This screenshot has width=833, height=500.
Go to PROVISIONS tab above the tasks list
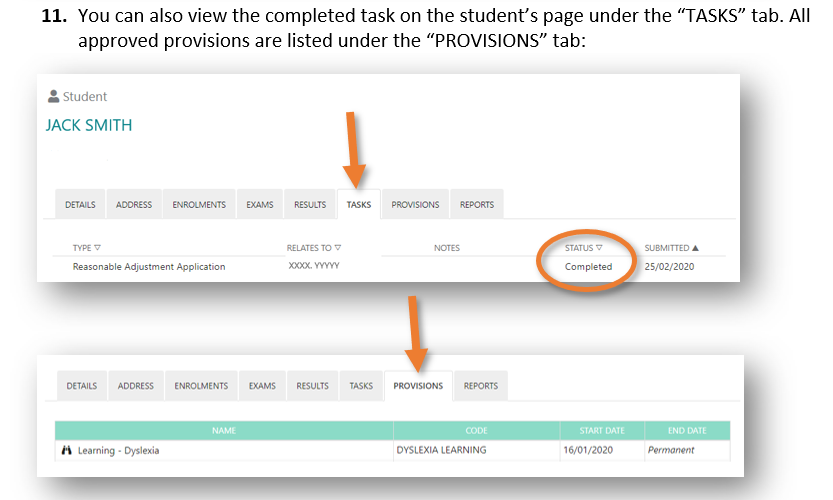point(415,205)
